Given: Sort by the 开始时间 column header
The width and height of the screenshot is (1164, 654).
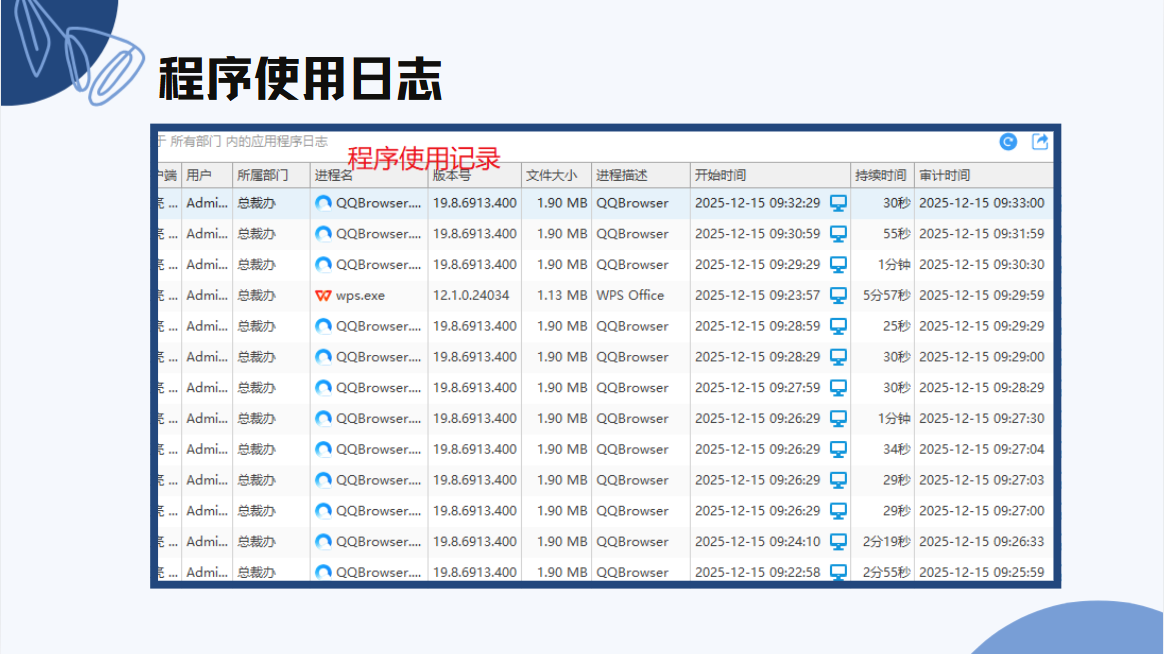Looking at the screenshot, I should [x=770, y=175].
